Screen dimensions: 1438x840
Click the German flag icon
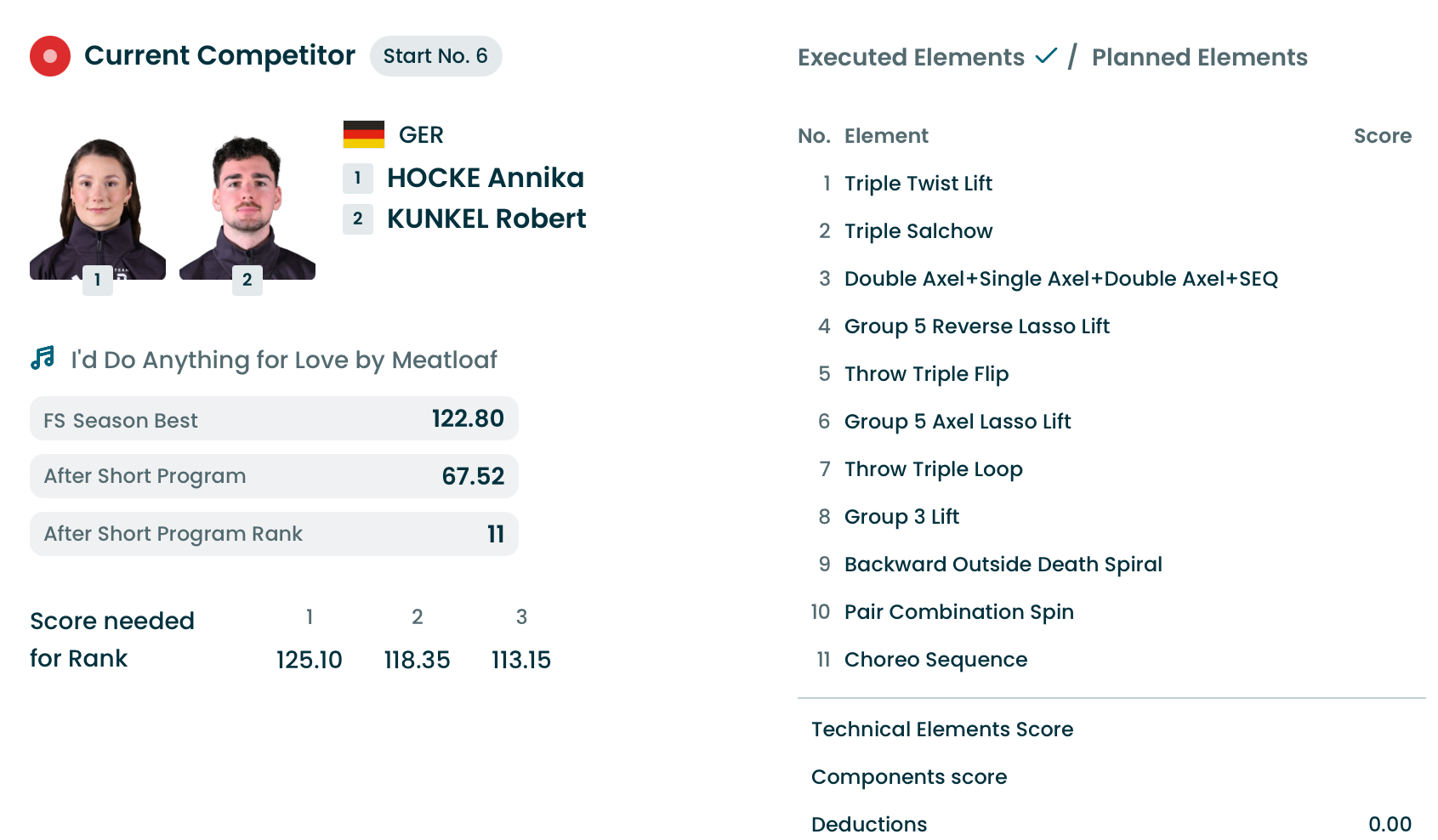[364, 134]
